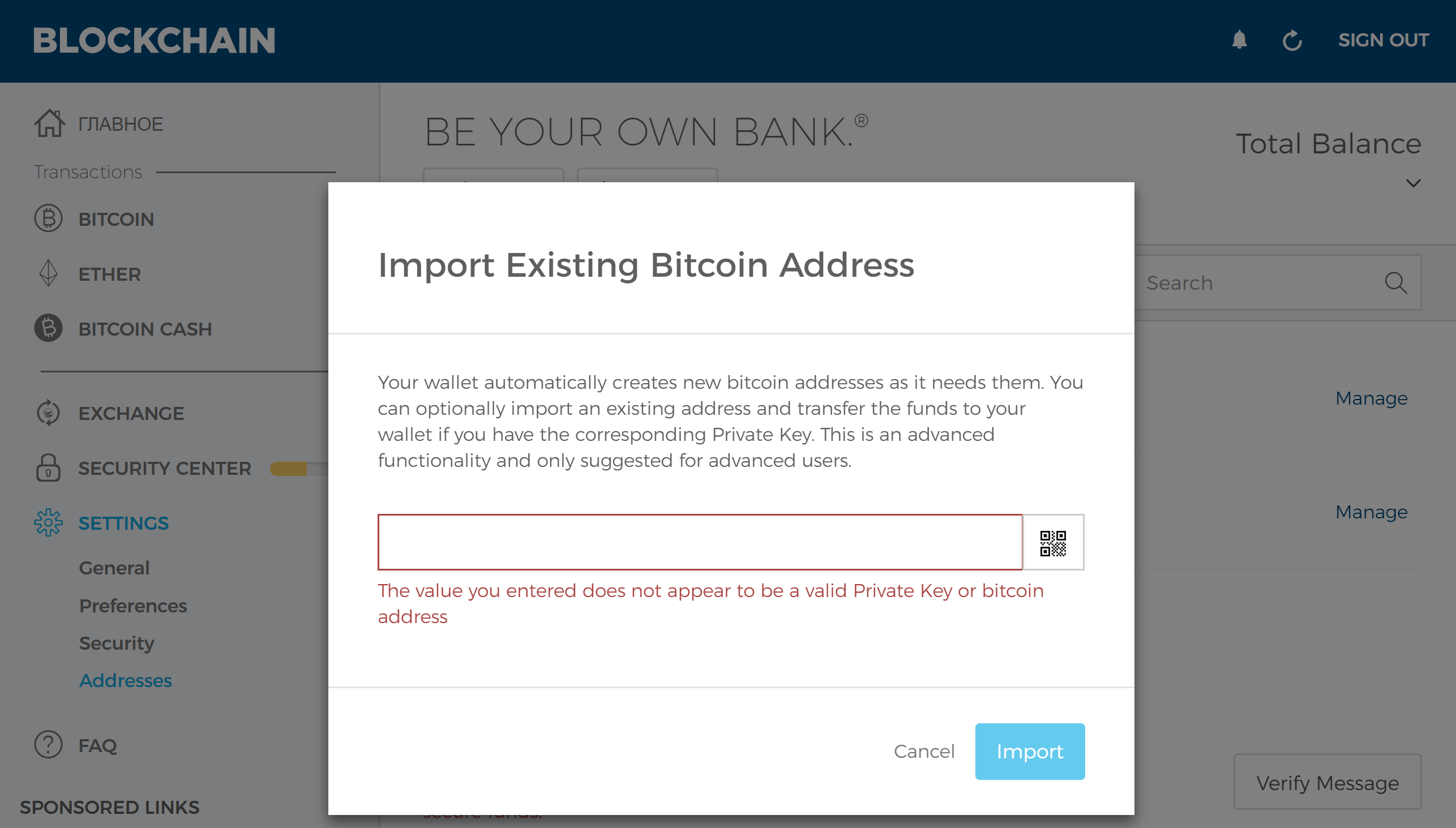Click the Settings gear icon
Screen dimensions: 1456x828
click(x=47, y=523)
